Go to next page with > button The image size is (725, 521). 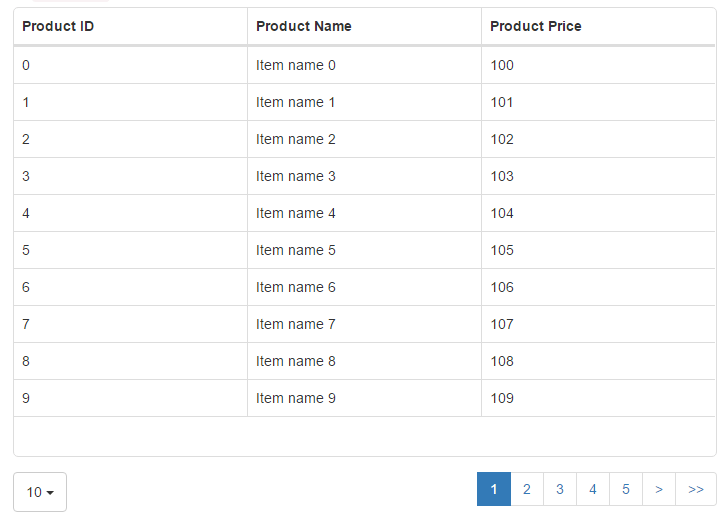point(659,489)
